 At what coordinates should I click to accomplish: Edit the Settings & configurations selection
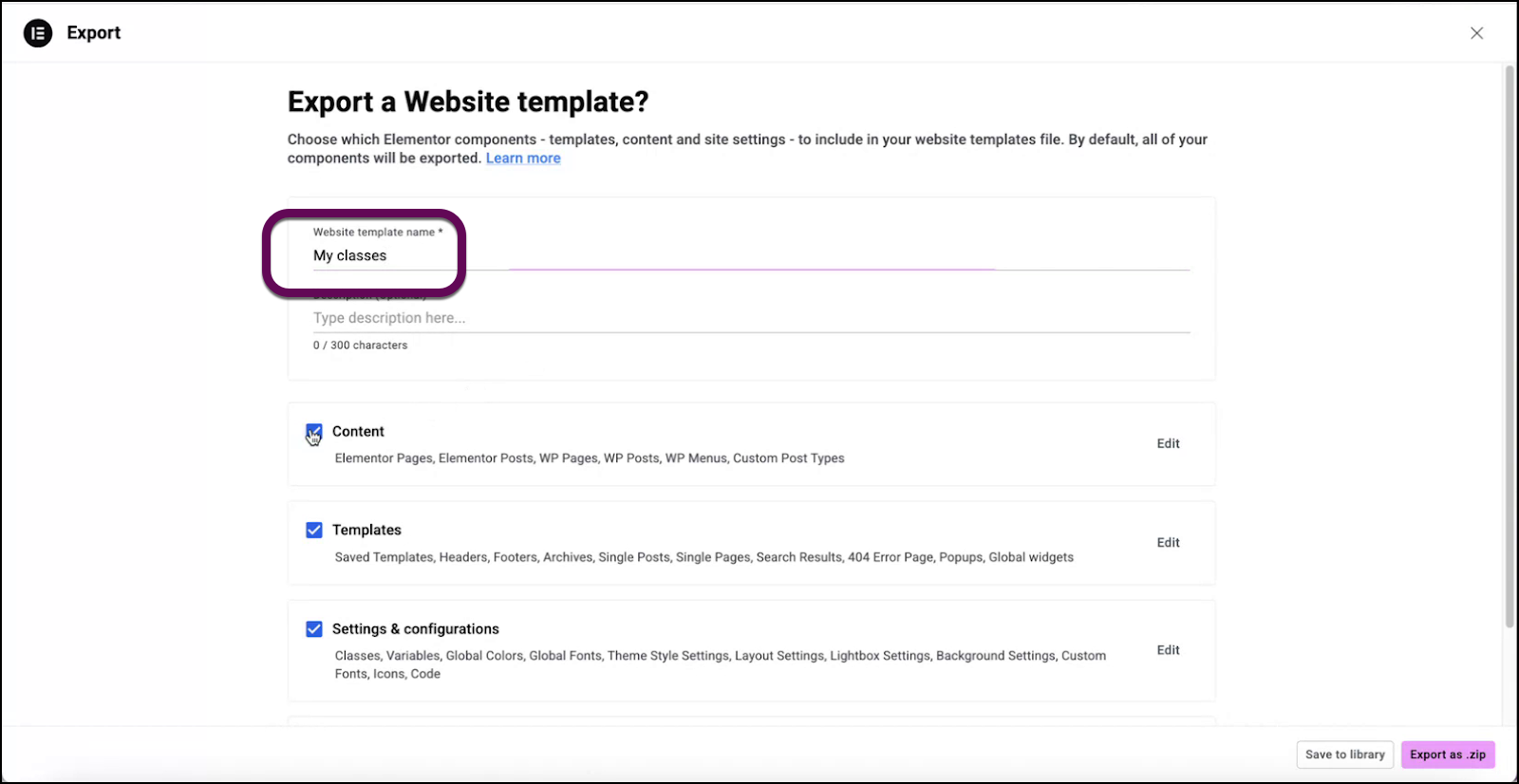point(1168,650)
